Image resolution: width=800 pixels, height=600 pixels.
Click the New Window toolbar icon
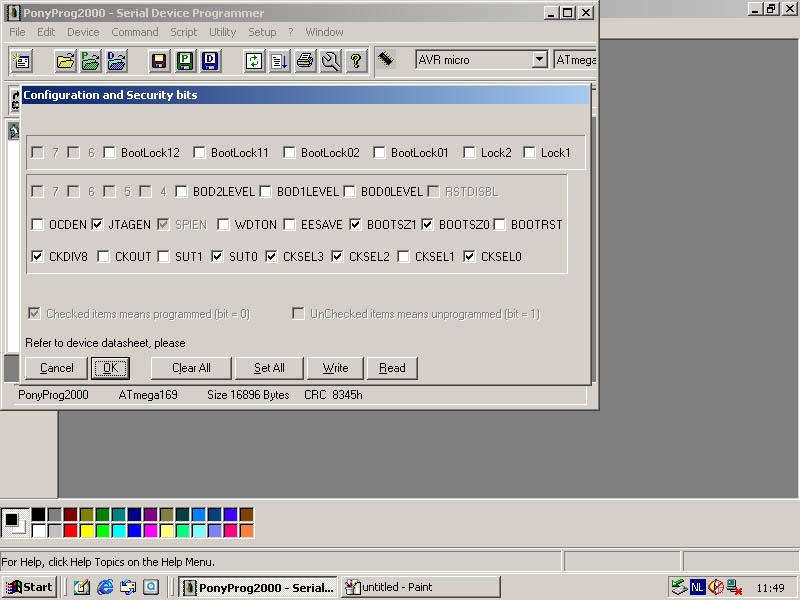click(x=22, y=61)
